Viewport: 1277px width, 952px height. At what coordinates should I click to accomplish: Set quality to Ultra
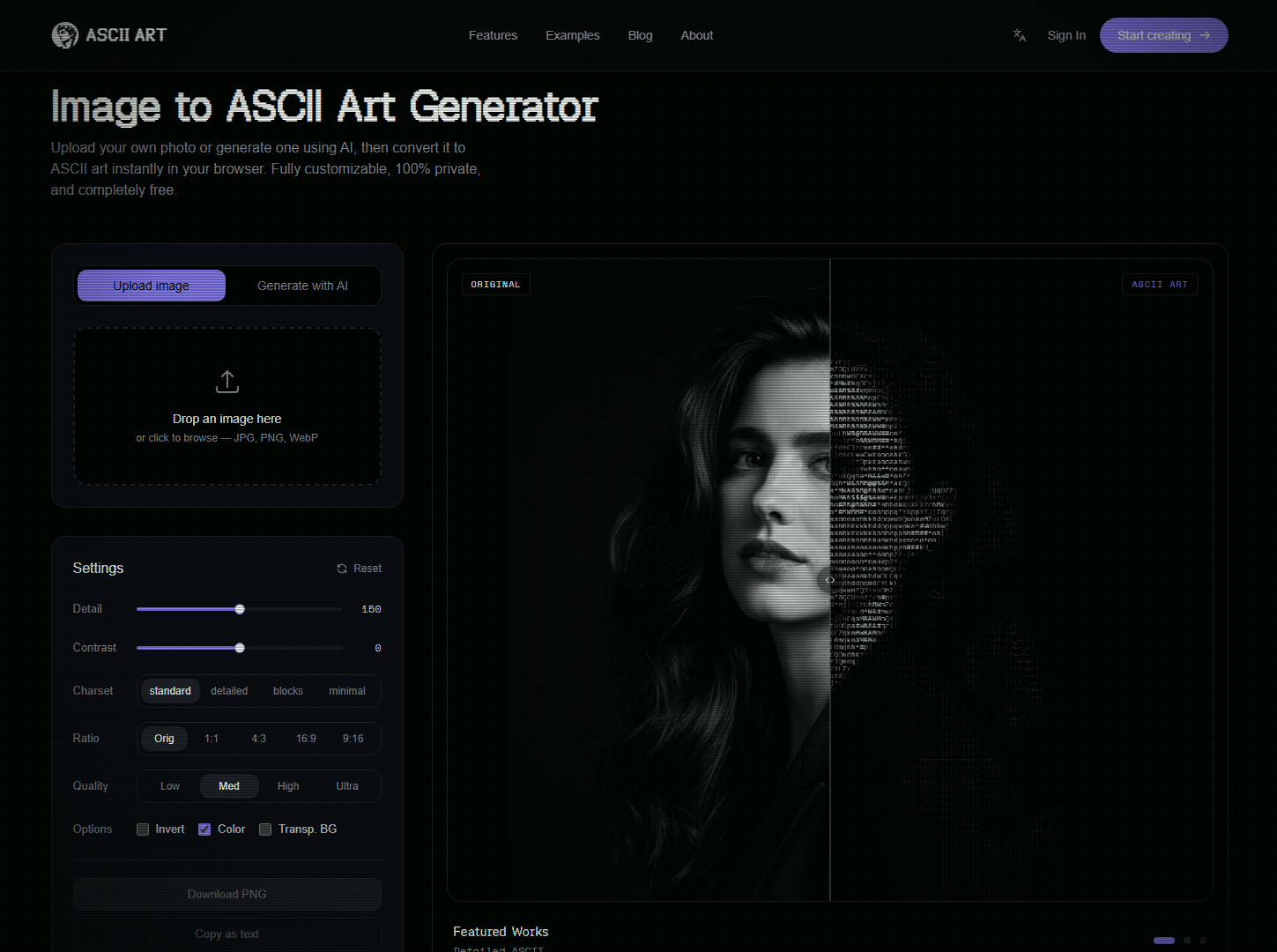tap(347, 786)
